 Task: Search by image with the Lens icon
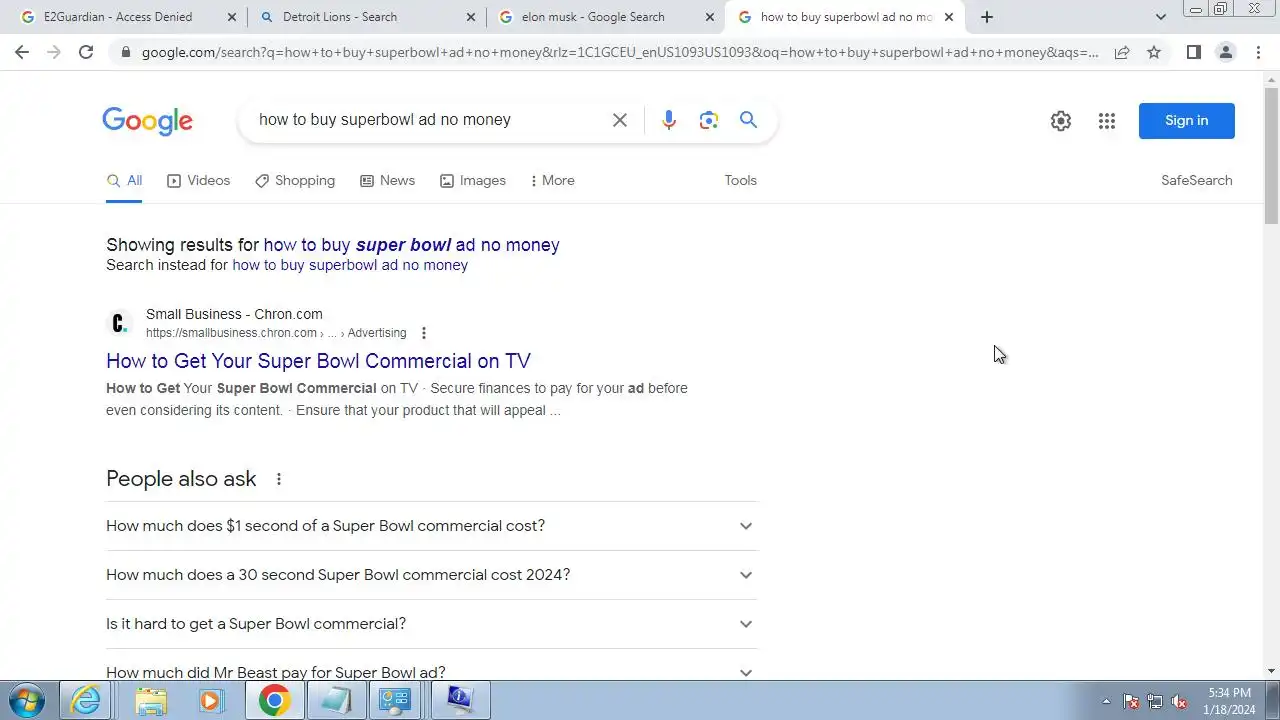click(x=709, y=120)
